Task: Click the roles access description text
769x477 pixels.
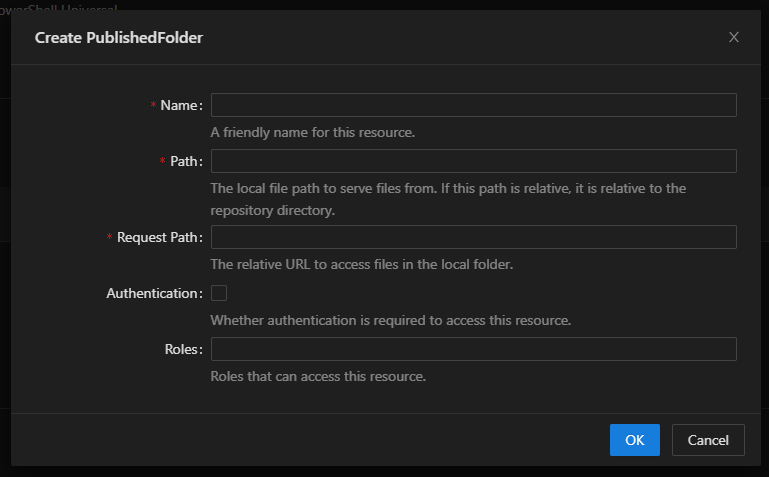Action: [x=318, y=377]
